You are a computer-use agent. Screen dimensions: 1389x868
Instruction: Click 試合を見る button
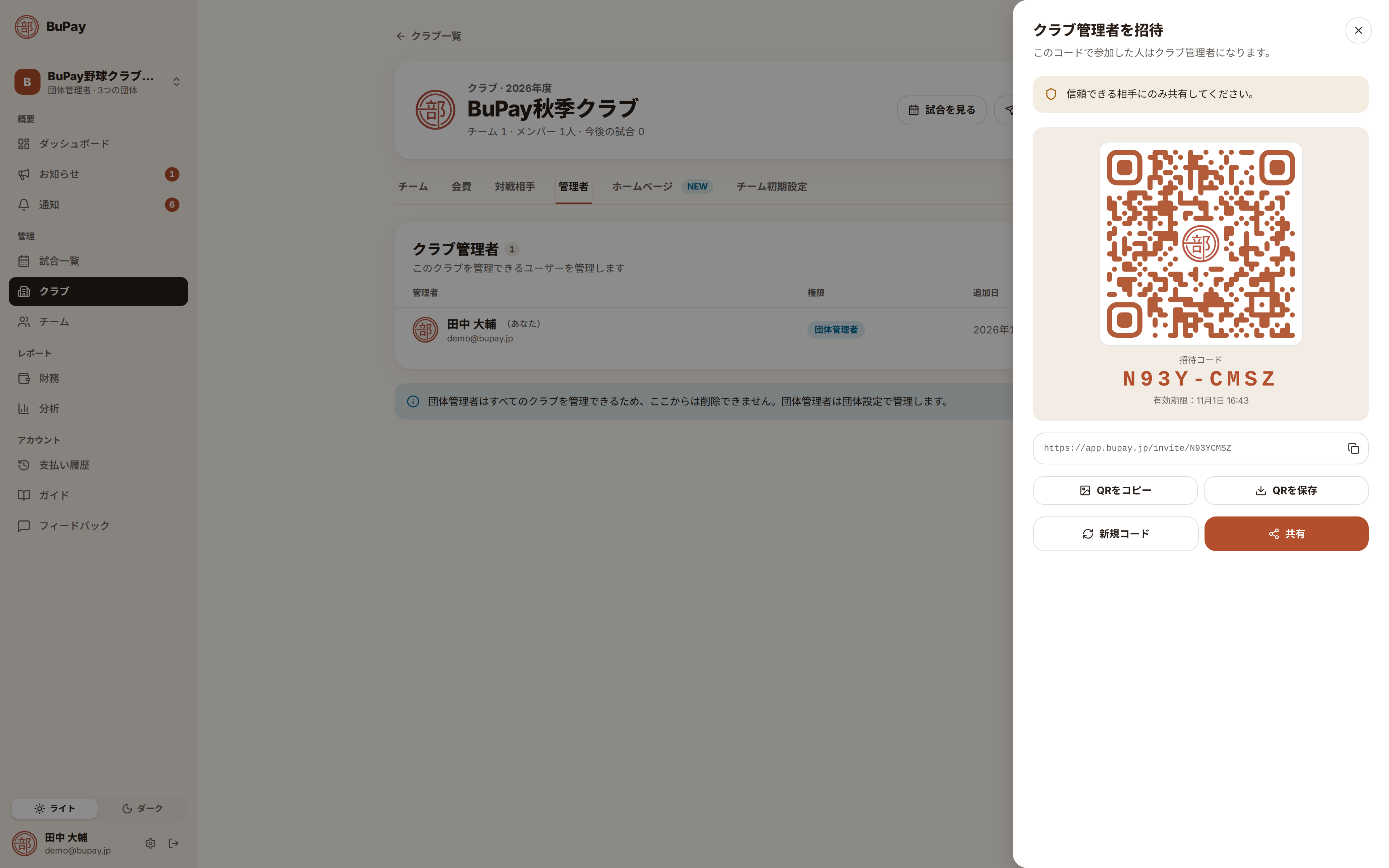(x=941, y=110)
